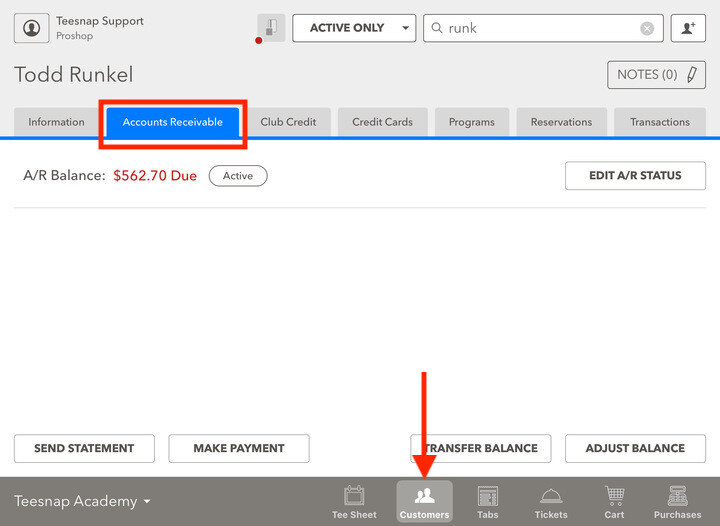This screenshot has width=720, height=526.
Task: Open the Teesnap Academy location dropdown
Action: 82,501
